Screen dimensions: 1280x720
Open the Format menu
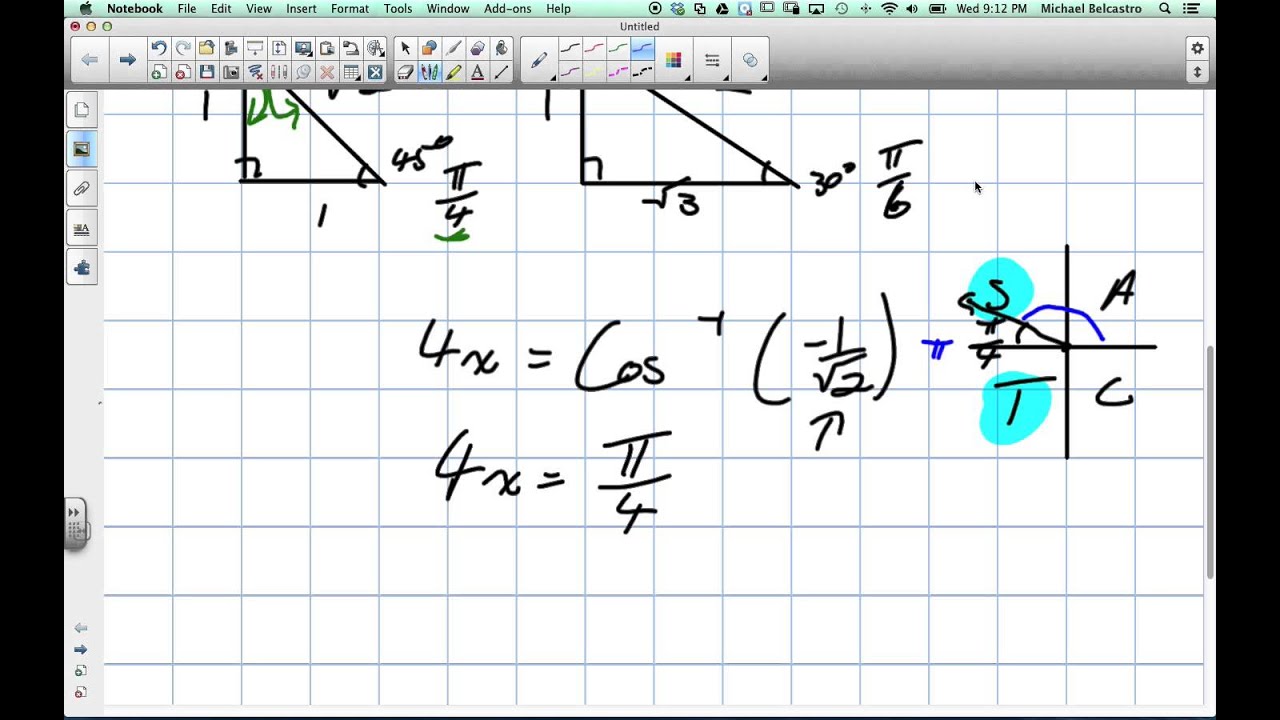tap(350, 9)
